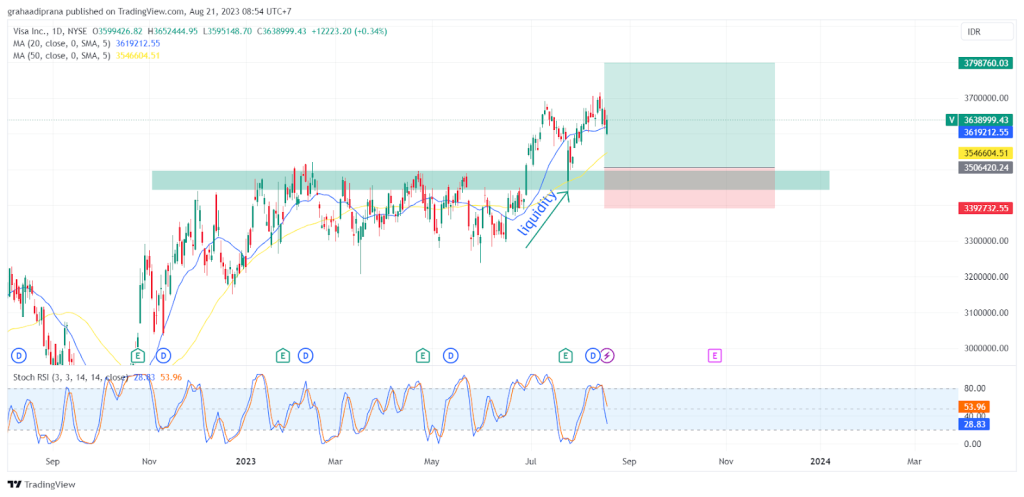The width and height of the screenshot is (1024, 497).
Task: Click the earnings E marker left of November D
Action: click(137, 356)
